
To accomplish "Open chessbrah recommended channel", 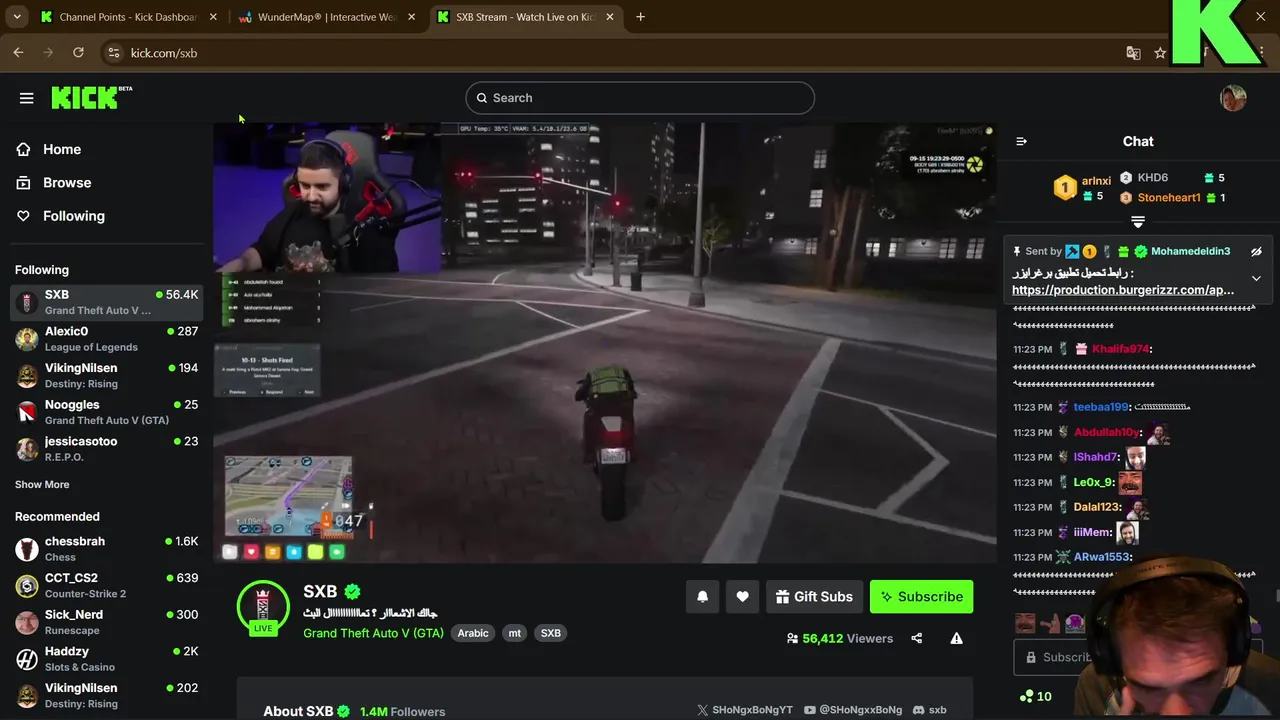I will [x=106, y=549].
